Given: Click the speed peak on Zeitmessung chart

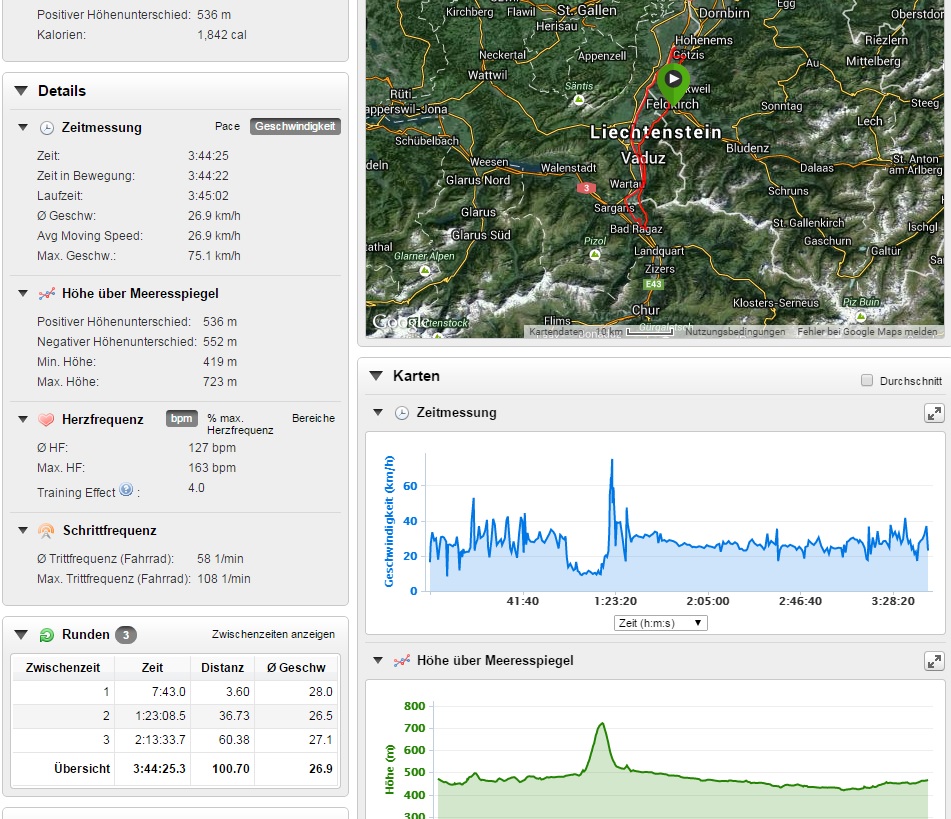Looking at the screenshot, I should tap(611, 461).
